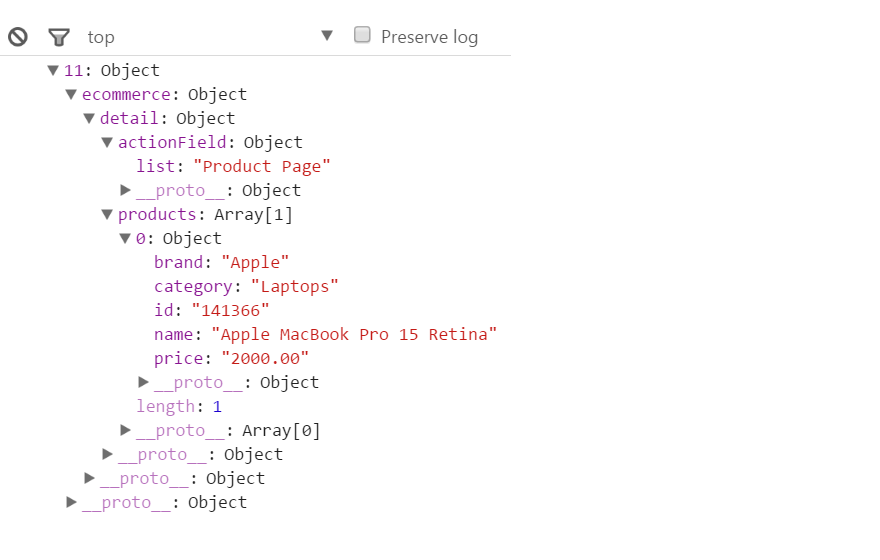The image size is (880, 560).
Task: Enable the Preserve log checkbox
Action: click(362, 35)
